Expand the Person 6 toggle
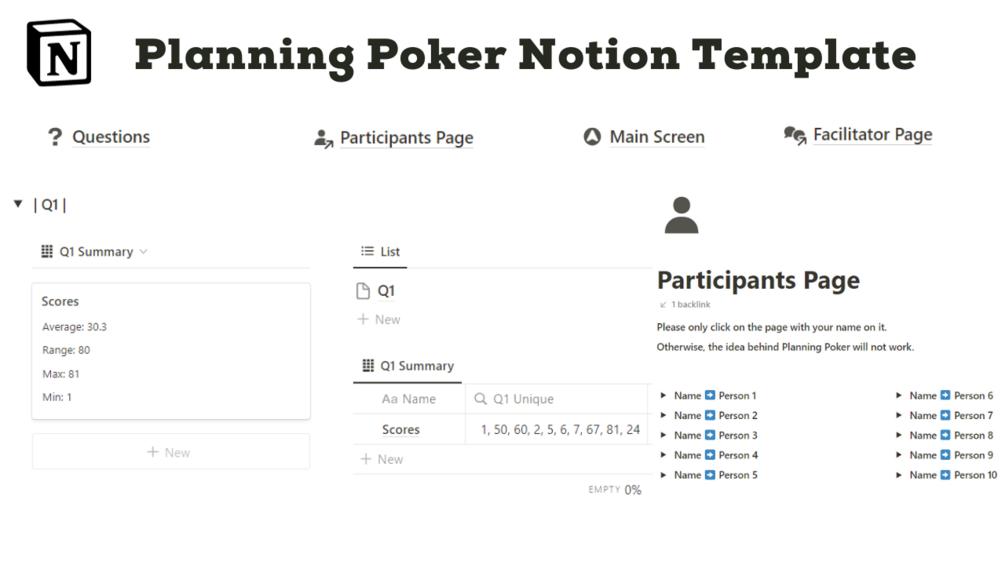1005x565 pixels. click(x=898, y=396)
